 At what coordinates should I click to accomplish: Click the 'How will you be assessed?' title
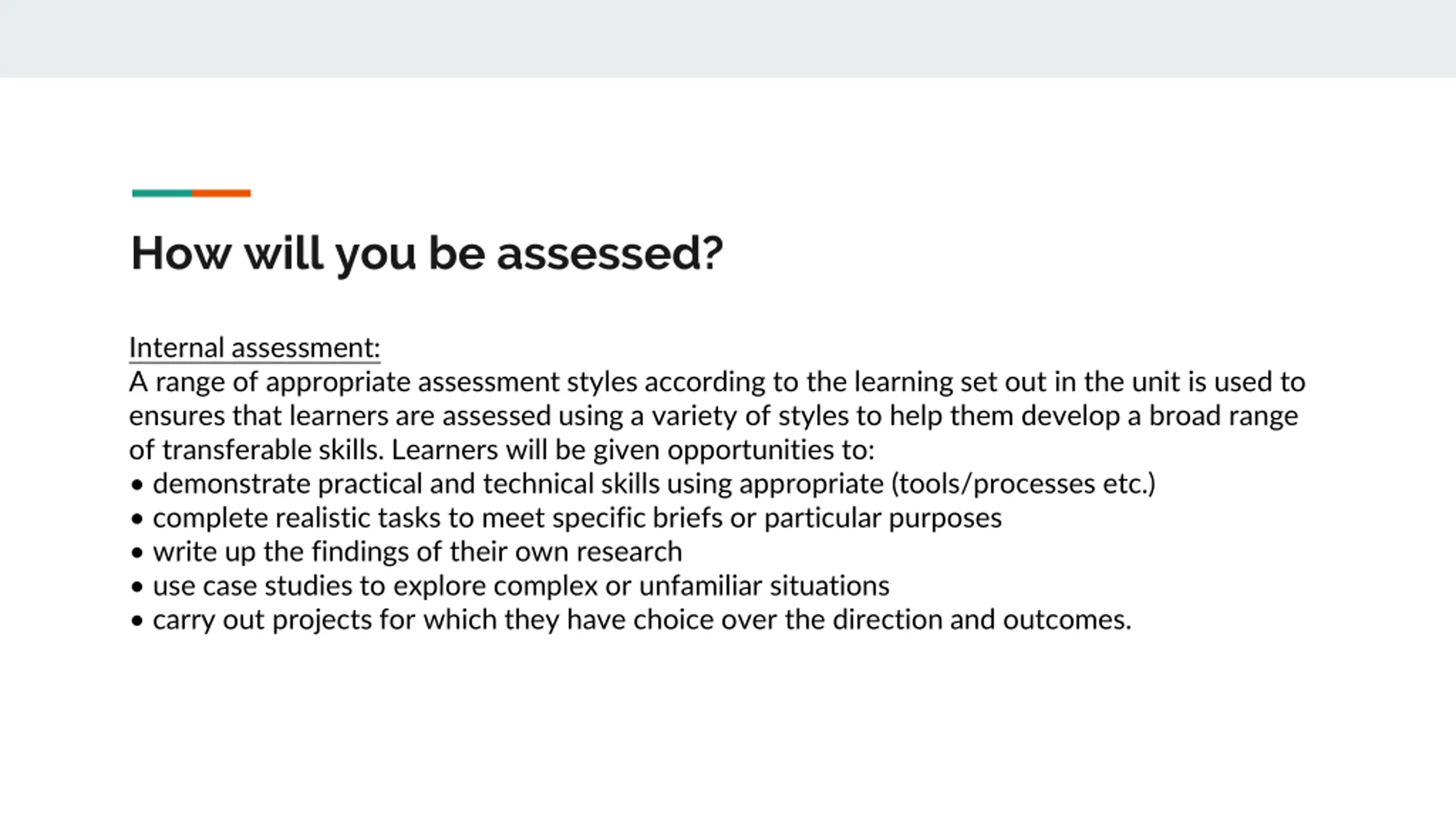(427, 254)
